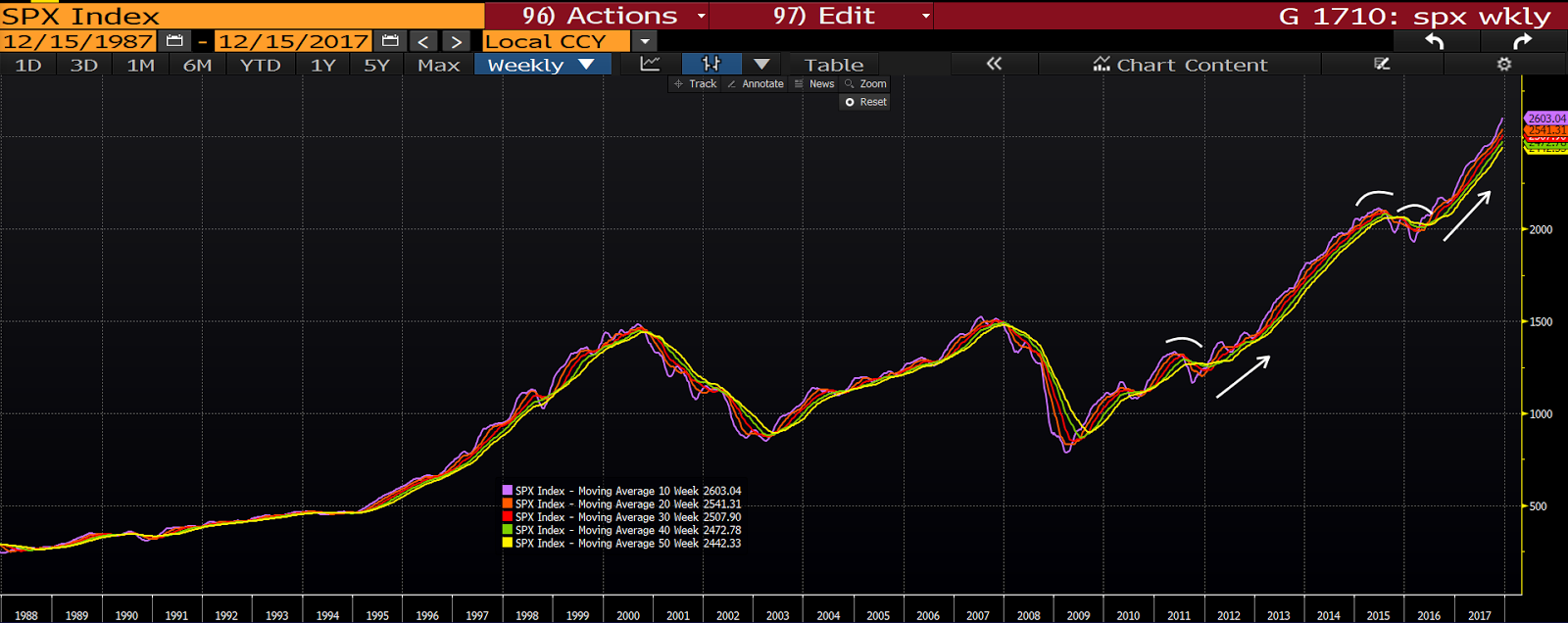Click the 1000 value on price axis

(x=1541, y=414)
